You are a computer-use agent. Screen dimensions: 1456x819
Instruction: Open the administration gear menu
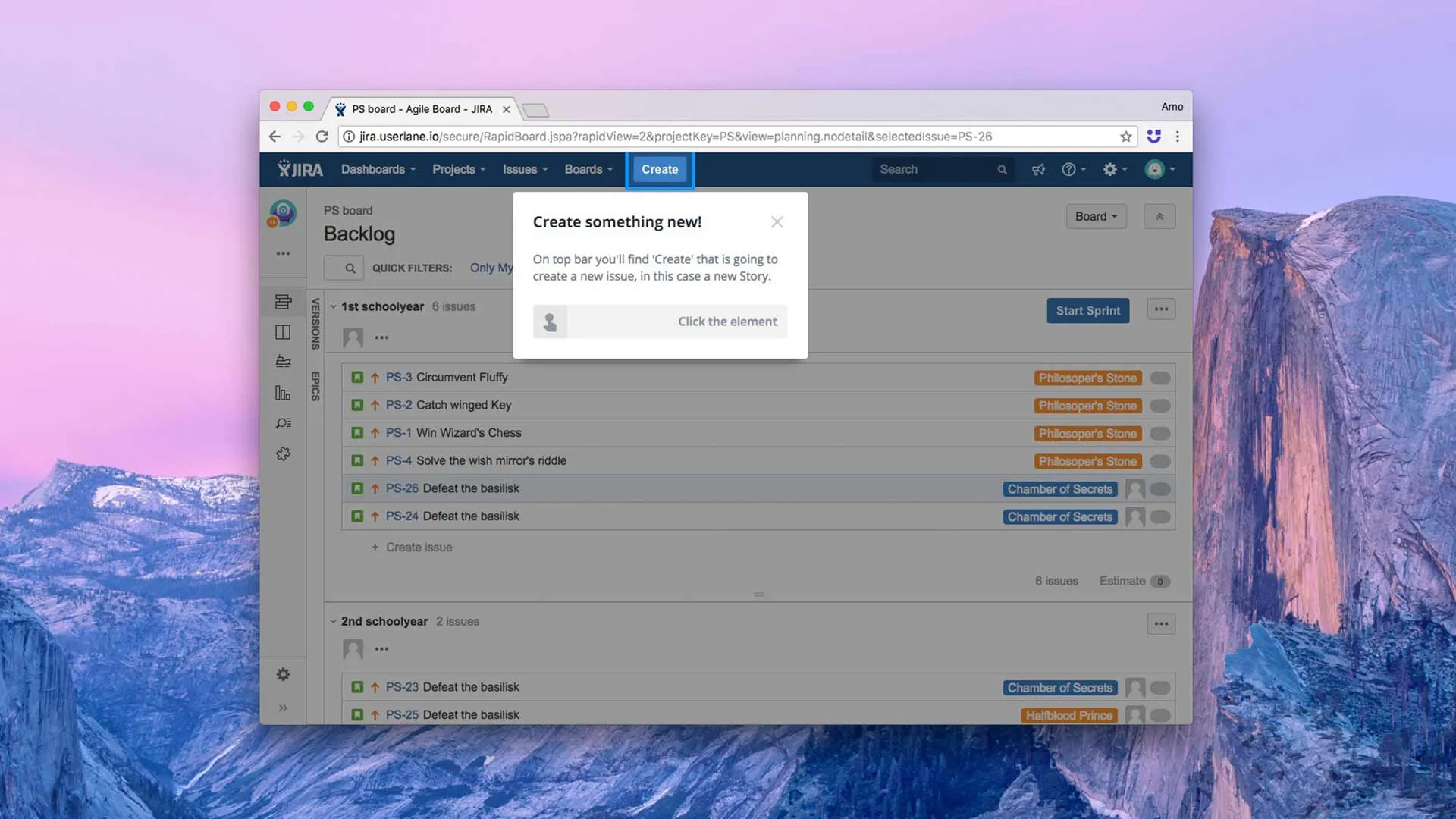[1112, 169]
